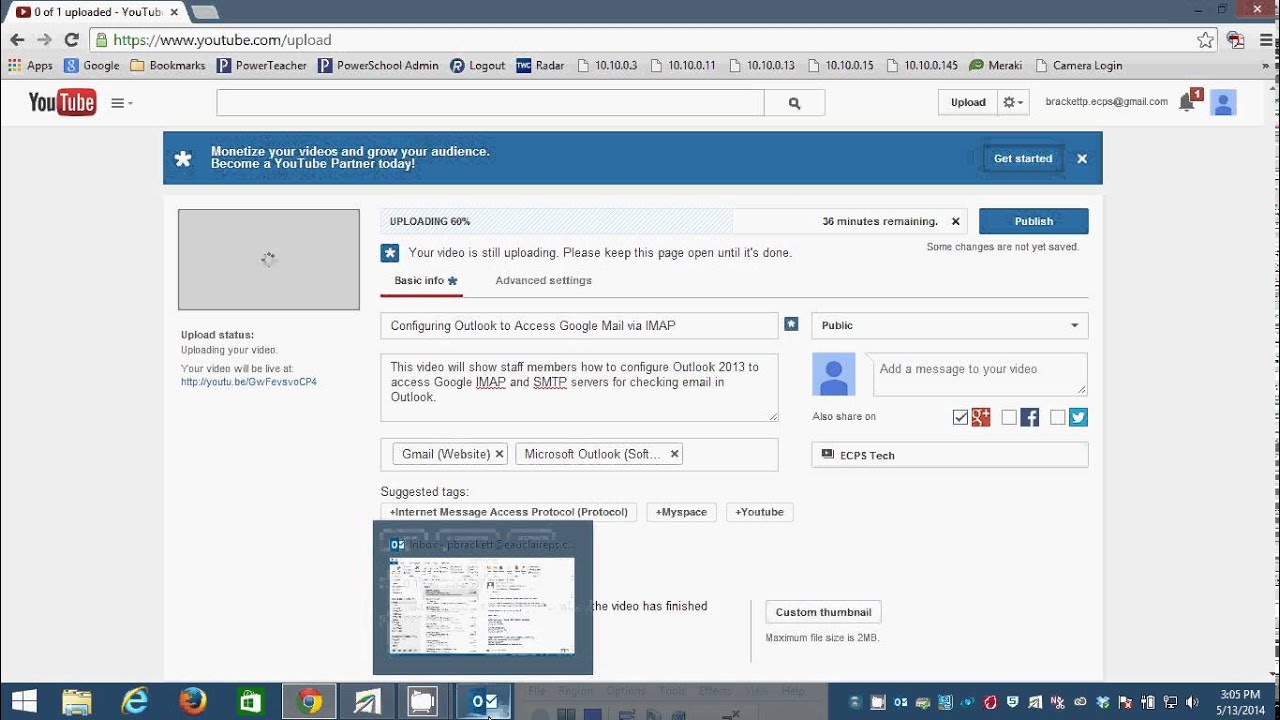Open the Public privacy dropdown
The height and width of the screenshot is (720, 1280).
(x=950, y=325)
